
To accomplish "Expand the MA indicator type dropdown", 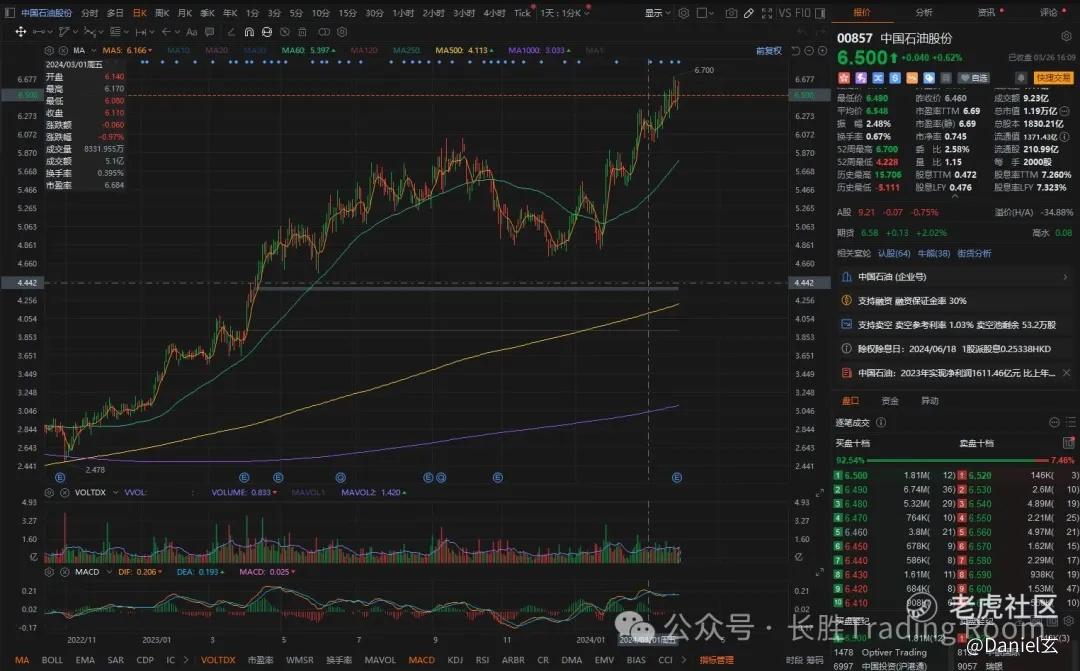I will point(94,50).
